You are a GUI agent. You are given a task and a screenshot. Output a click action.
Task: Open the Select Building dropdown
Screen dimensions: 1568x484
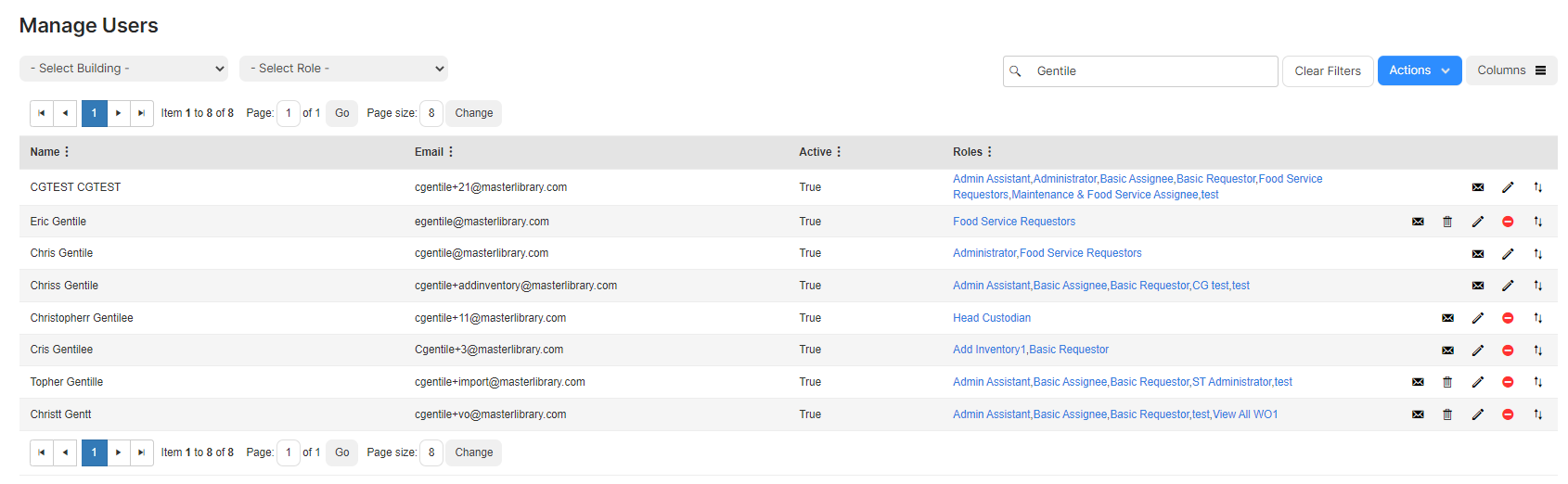pos(124,69)
